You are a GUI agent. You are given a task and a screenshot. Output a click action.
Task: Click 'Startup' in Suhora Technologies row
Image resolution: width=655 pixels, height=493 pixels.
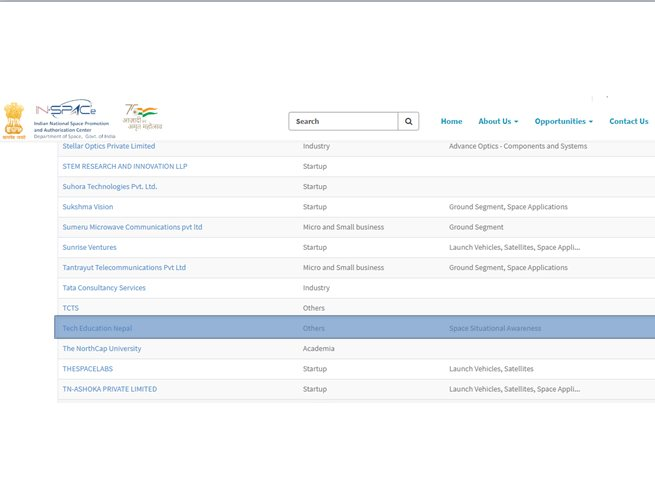pos(315,186)
